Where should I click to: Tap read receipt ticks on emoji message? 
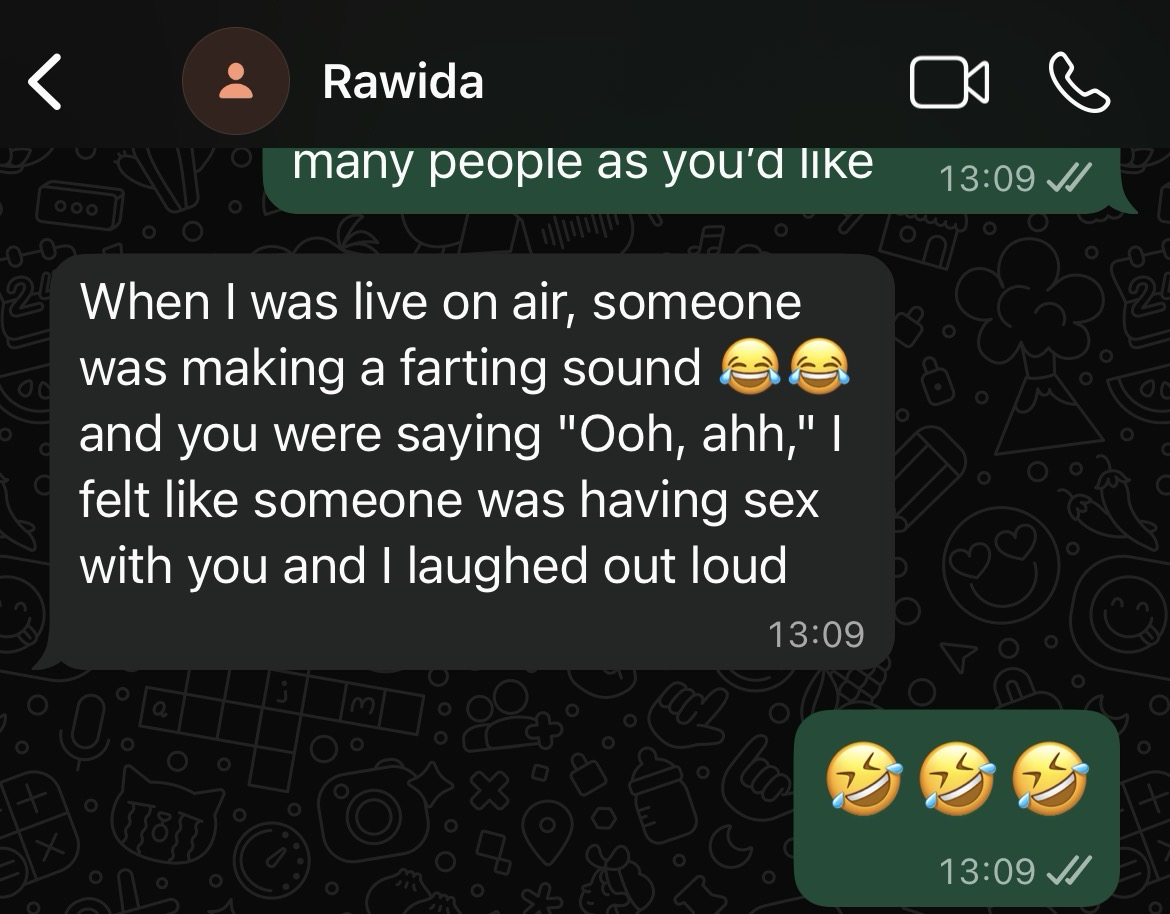[x=1069, y=871]
